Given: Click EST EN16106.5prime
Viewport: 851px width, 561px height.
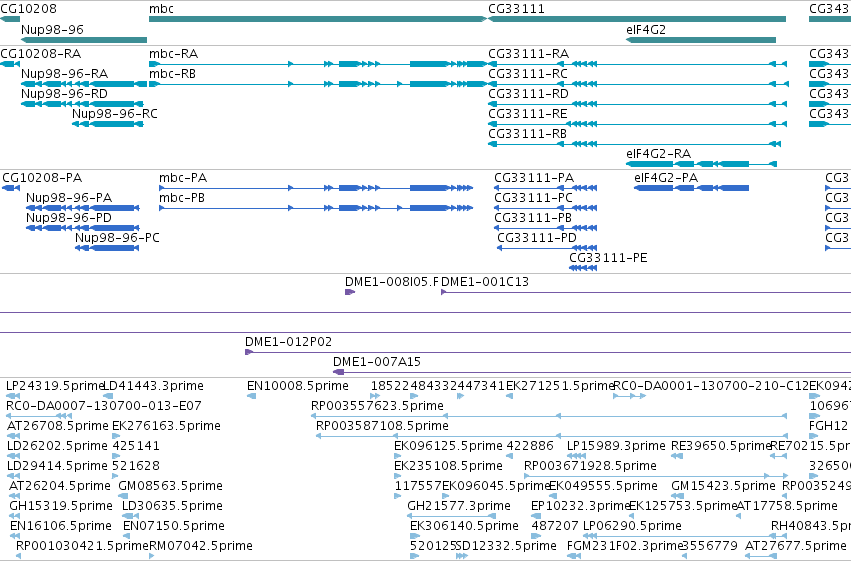Looking at the screenshot, I should pos(15,536).
